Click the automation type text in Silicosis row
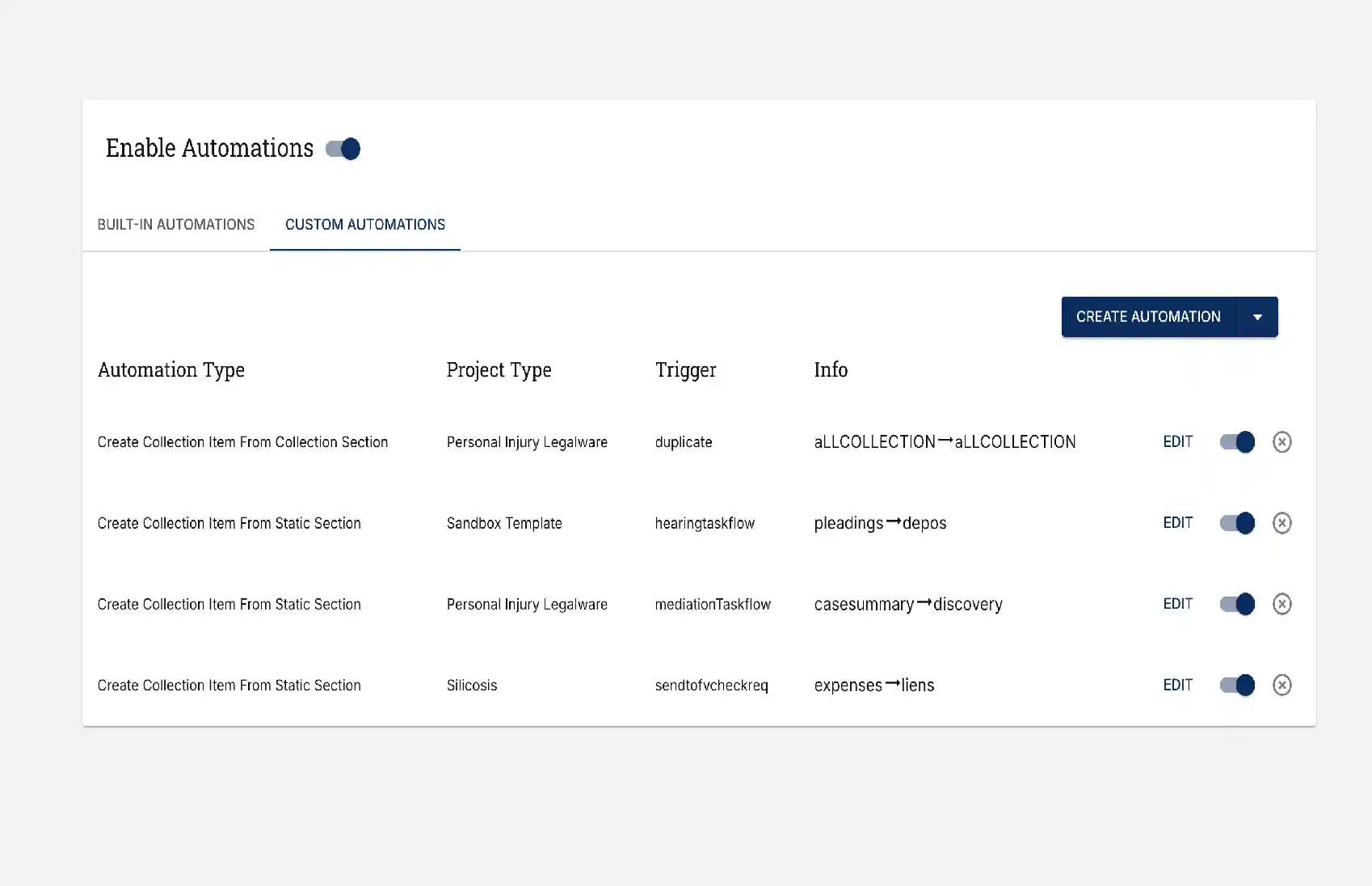This screenshot has height=886, width=1372. [229, 686]
